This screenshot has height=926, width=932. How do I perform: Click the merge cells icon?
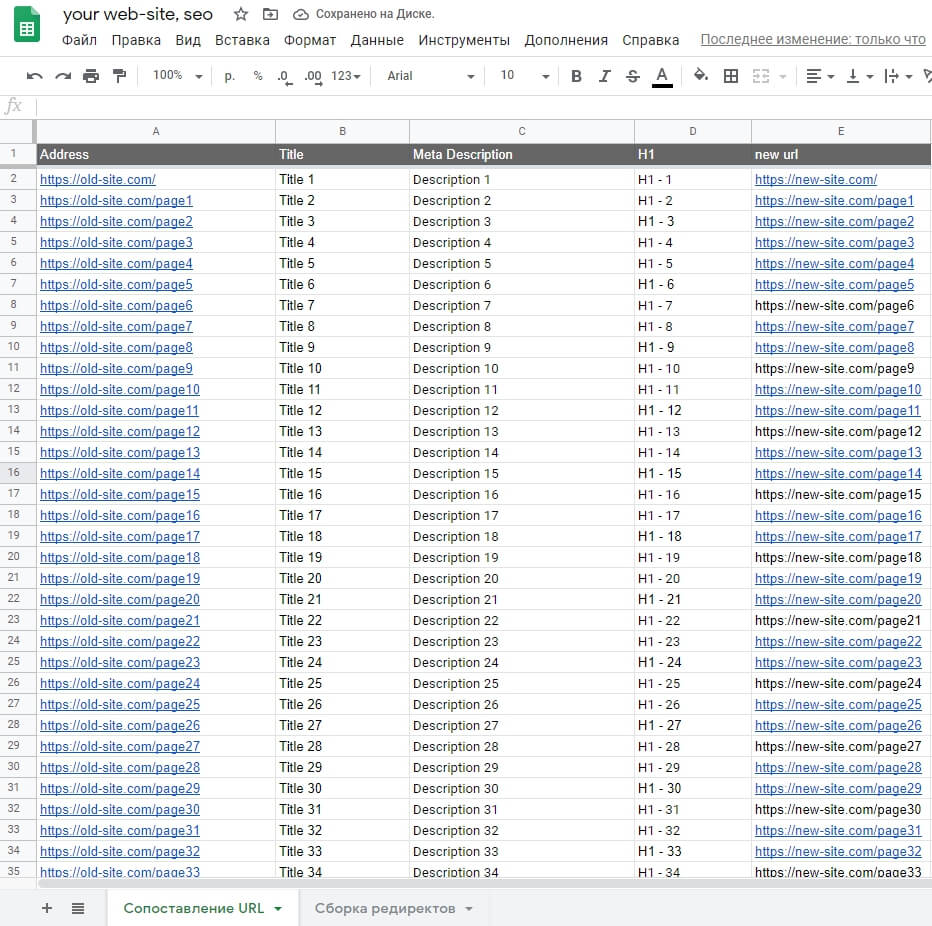tap(761, 76)
